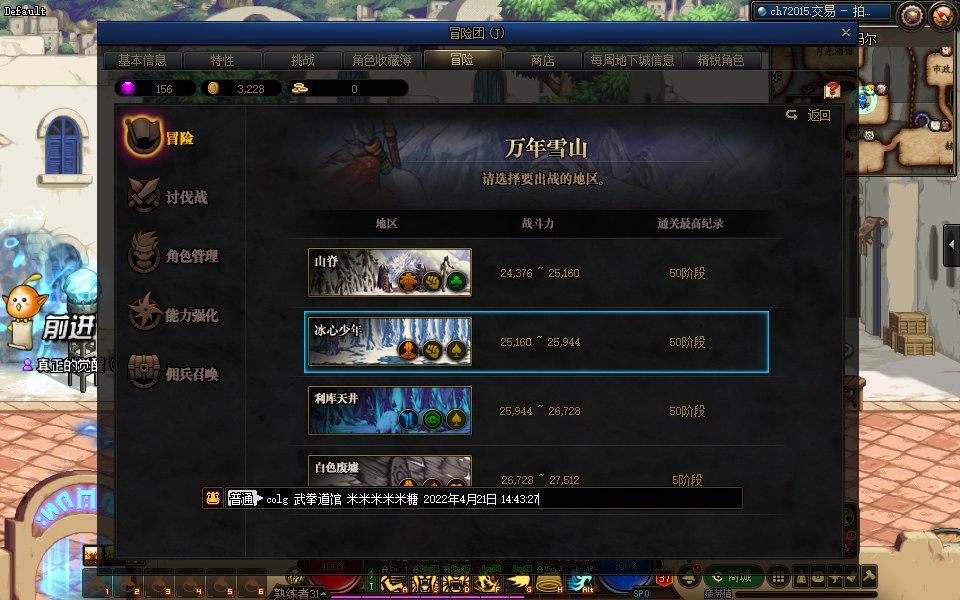Open the ch72015 channel selector

(822, 11)
